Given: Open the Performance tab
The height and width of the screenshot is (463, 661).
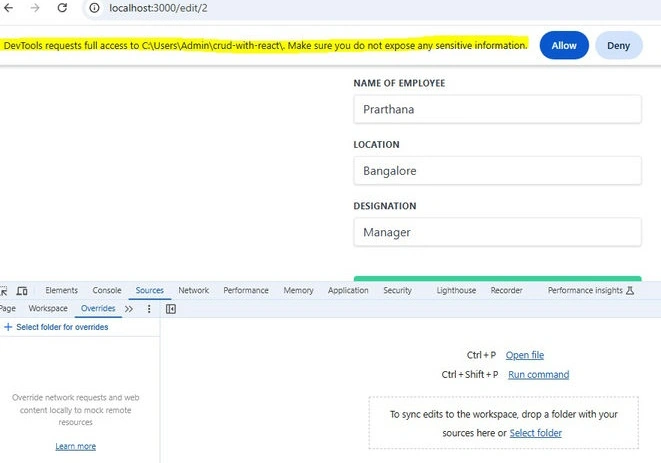Looking at the screenshot, I should 246,291.
